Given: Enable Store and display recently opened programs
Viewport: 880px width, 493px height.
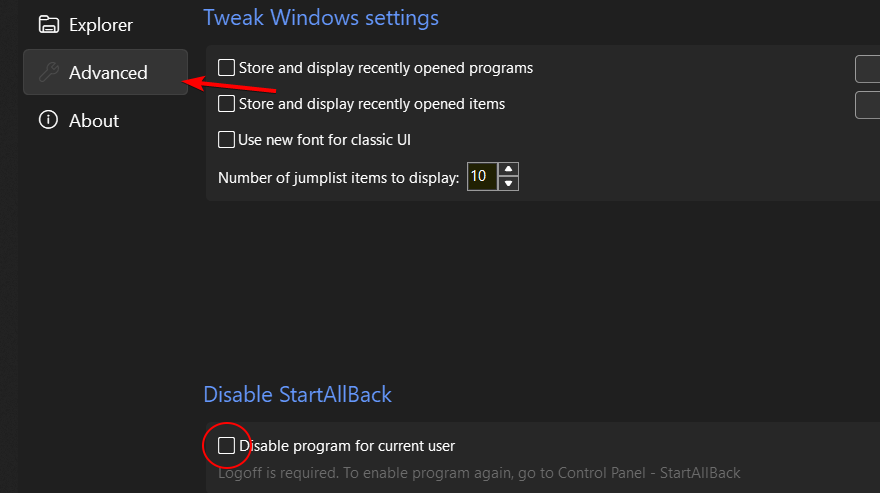Looking at the screenshot, I should [226, 68].
